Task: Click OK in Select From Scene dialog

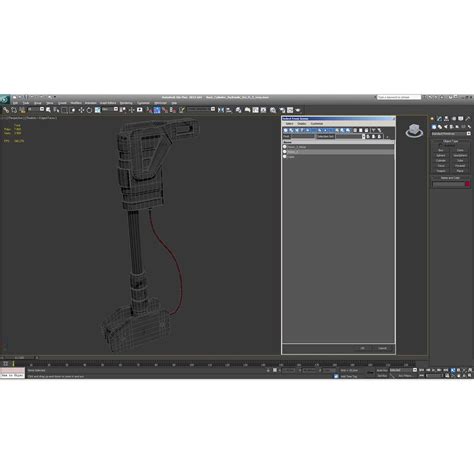Action: (x=362, y=348)
